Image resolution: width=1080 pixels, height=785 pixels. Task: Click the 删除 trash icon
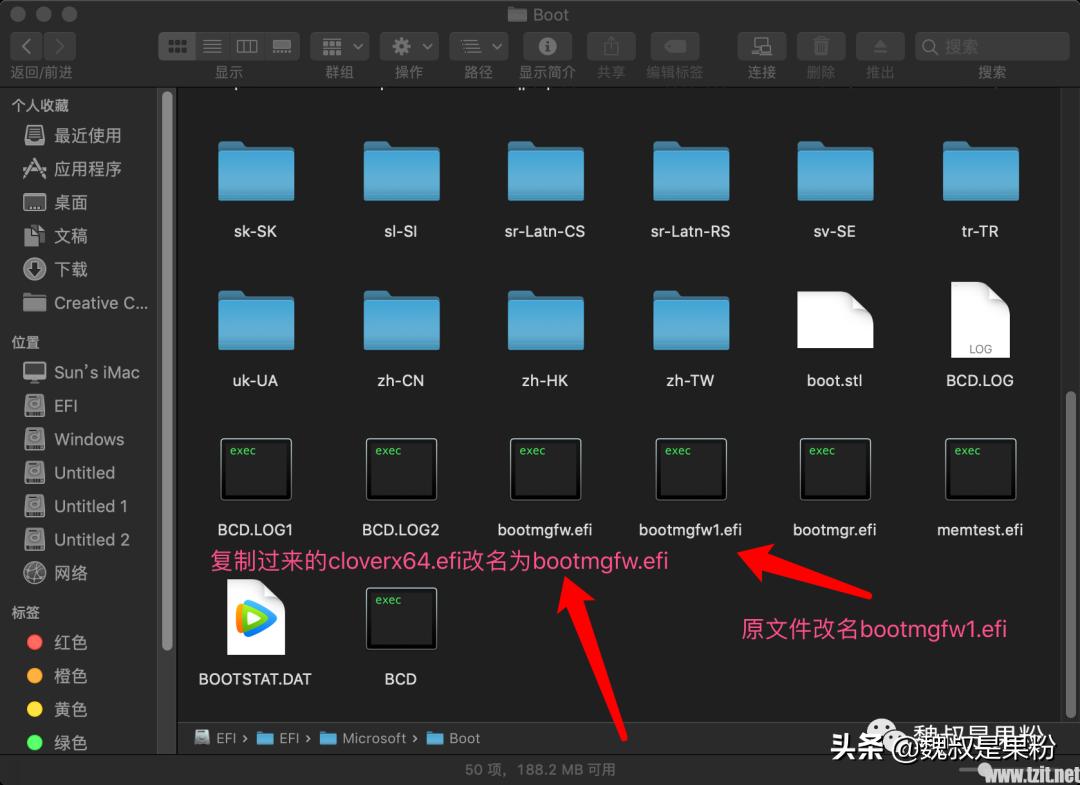pos(820,46)
